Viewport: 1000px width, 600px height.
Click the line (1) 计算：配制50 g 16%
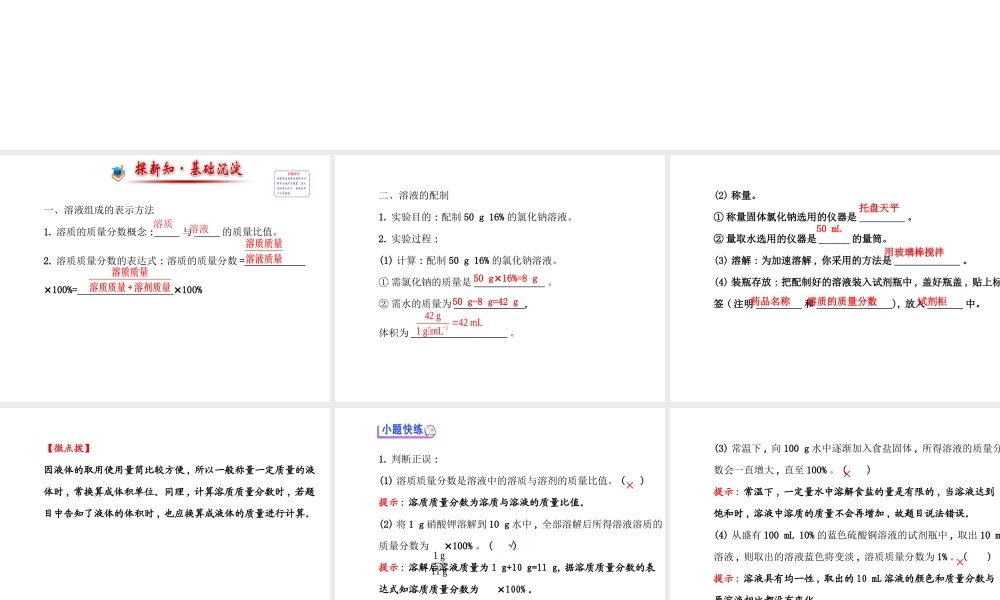(470, 260)
